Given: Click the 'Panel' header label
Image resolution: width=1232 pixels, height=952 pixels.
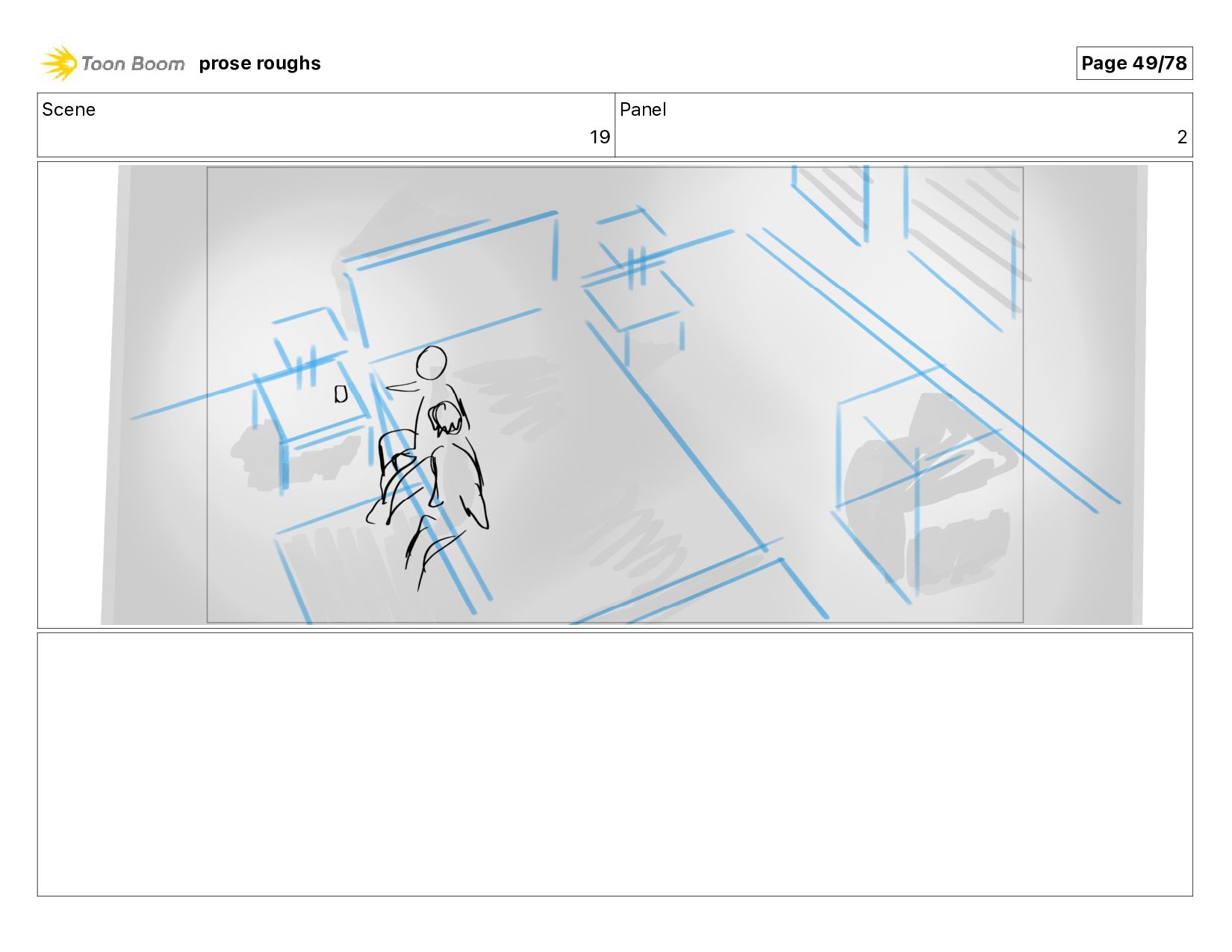Looking at the screenshot, I should [642, 110].
